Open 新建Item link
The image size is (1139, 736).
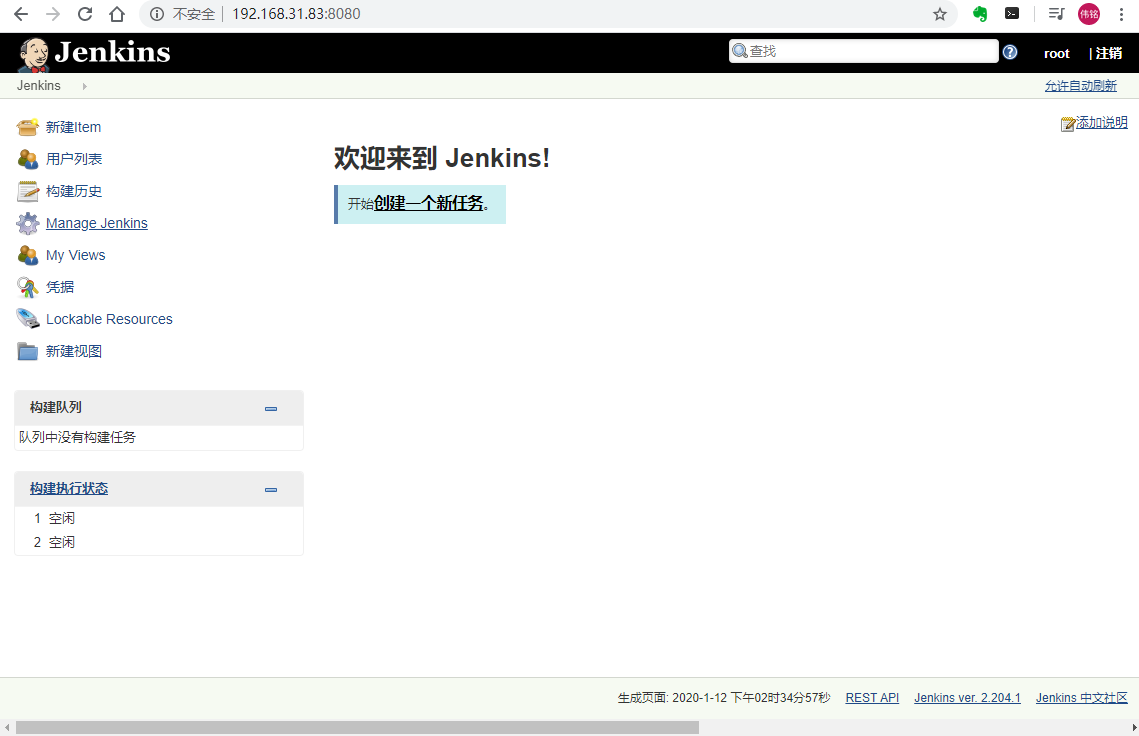click(x=73, y=127)
